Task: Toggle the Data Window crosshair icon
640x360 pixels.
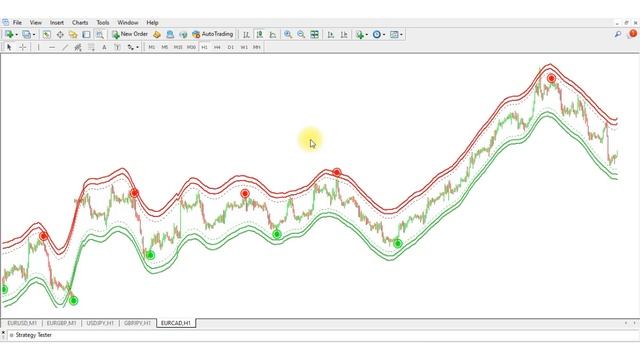Action: click(60, 35)
